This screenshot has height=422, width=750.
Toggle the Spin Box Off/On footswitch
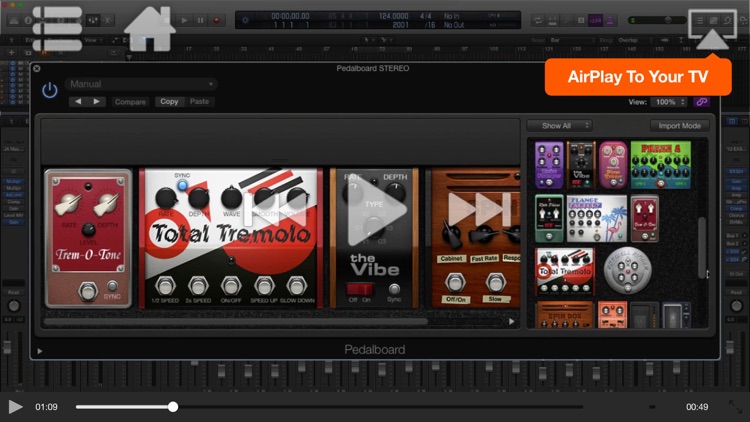455,283
